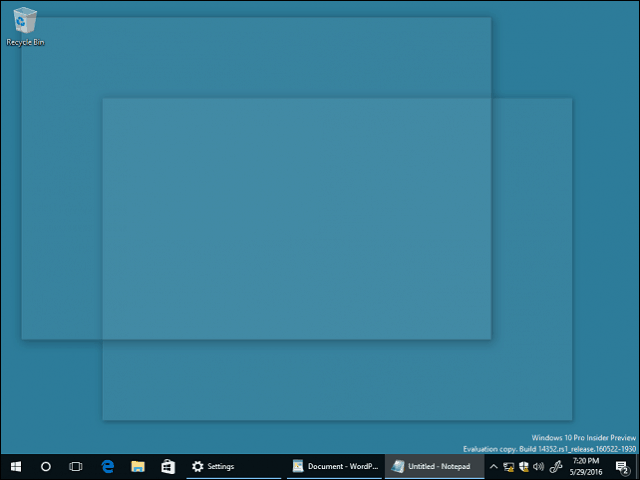Select the Recycle Bin desktop icon
The width and height of the screenshot is (640, 480).
tap(25, 27)
